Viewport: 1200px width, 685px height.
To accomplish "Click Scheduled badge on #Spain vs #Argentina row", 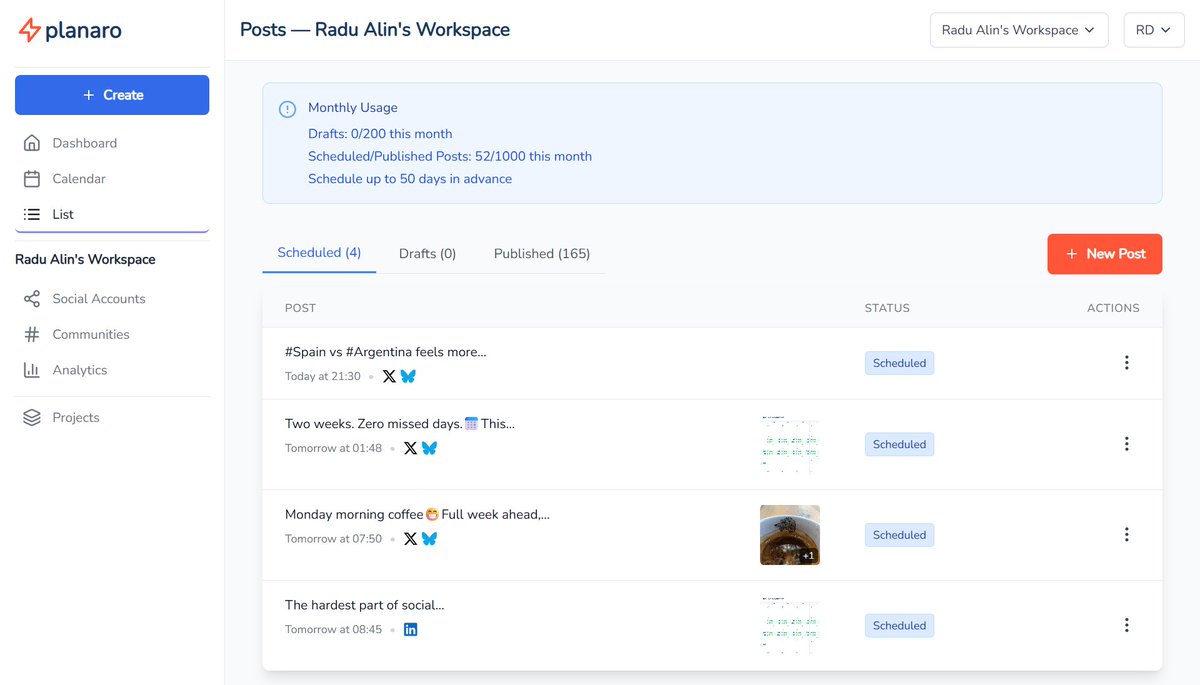I will tap(899, 363).
